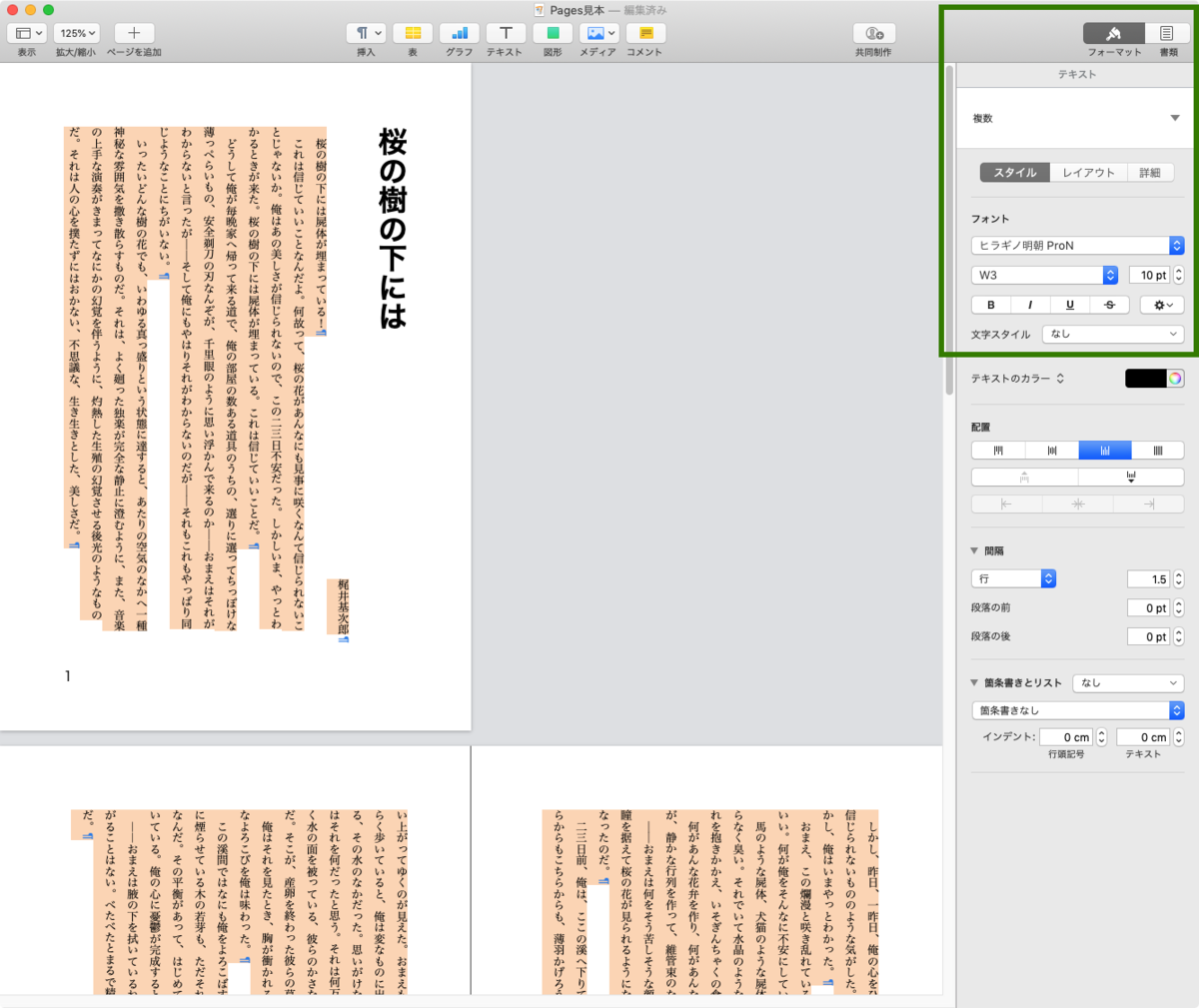
Task: Insert a chart with グラフ
Action: (x=459, y=33)
